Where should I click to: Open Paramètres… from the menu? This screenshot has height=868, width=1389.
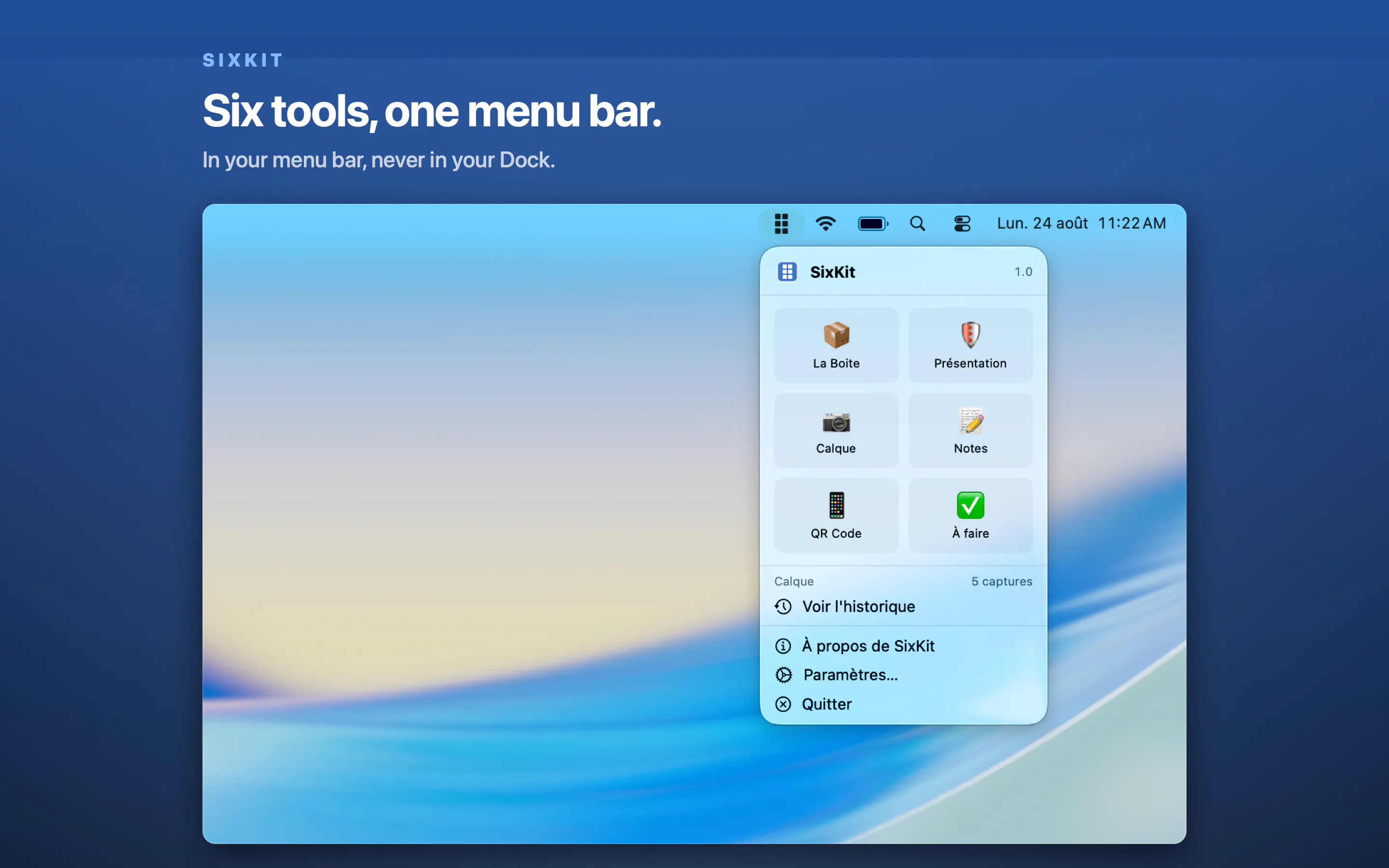tap(903, 675)
